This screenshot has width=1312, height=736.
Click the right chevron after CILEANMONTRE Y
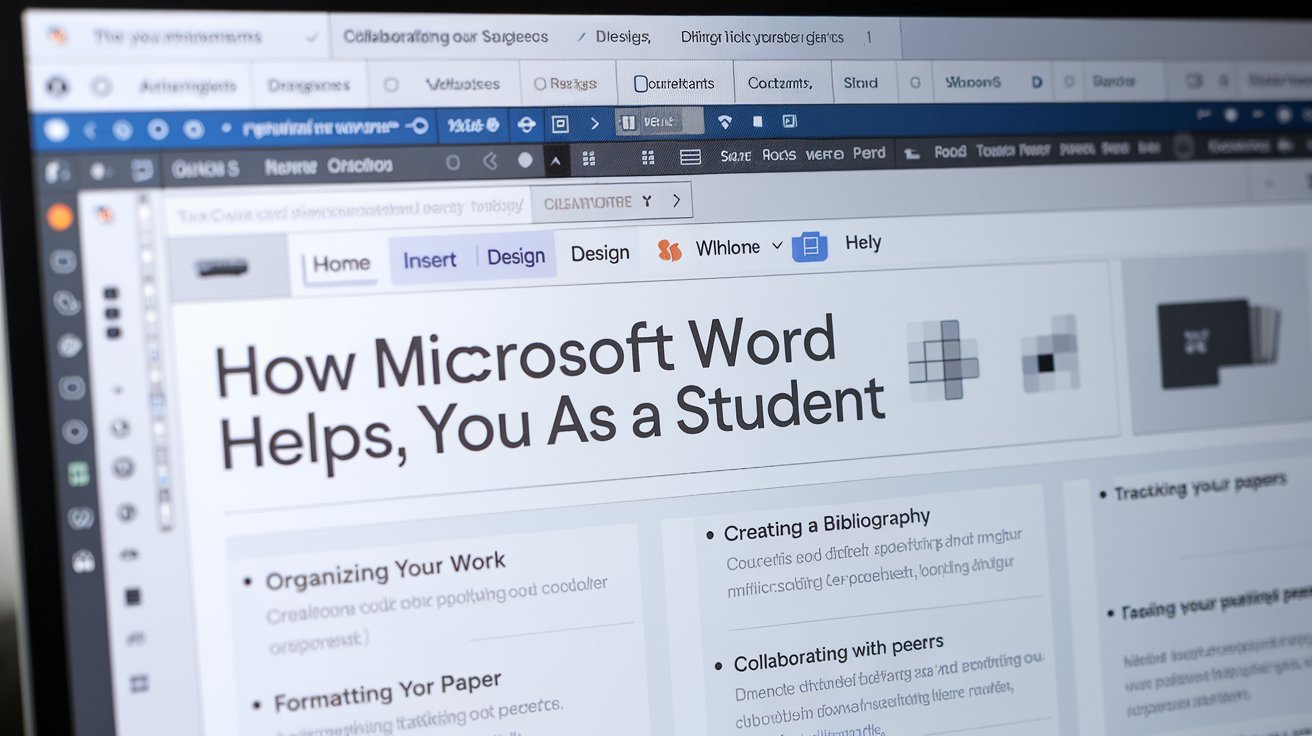676,201
